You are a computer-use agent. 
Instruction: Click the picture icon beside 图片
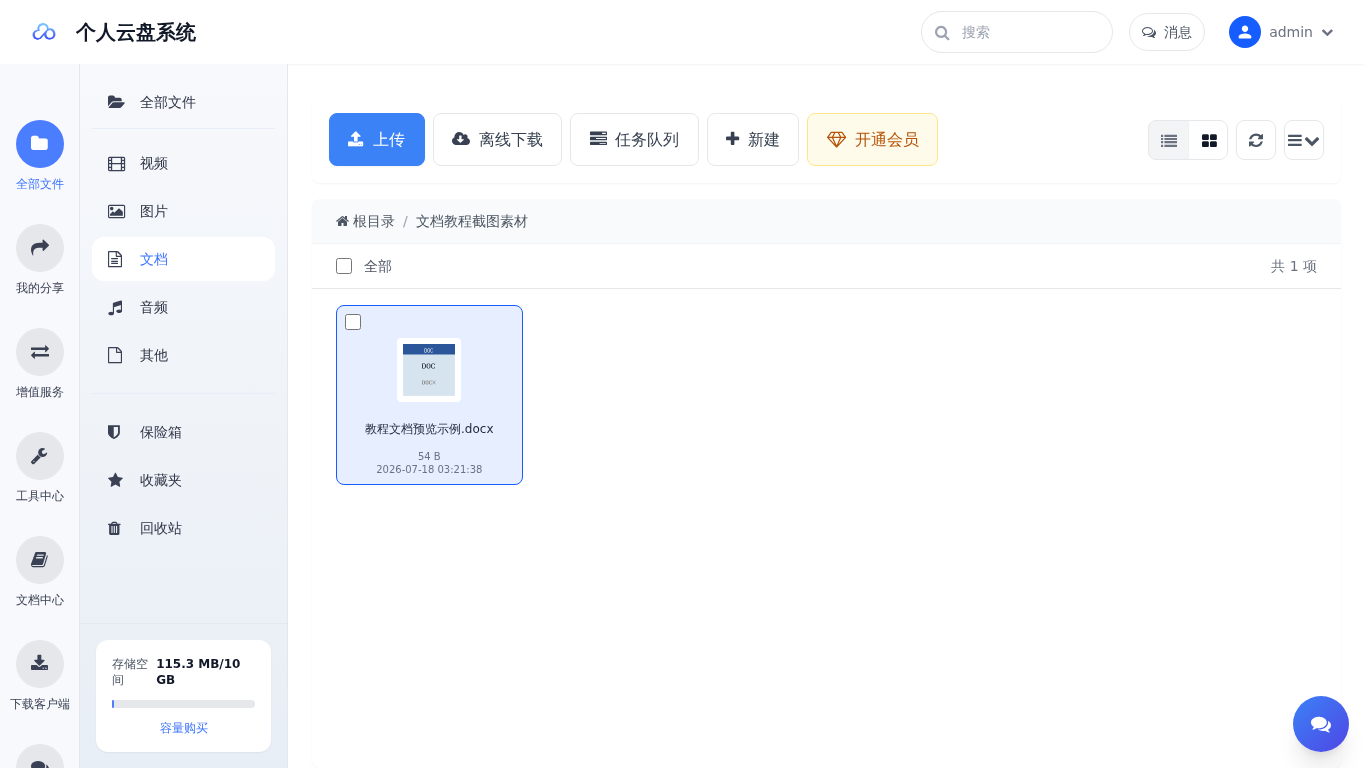point(116,212)
